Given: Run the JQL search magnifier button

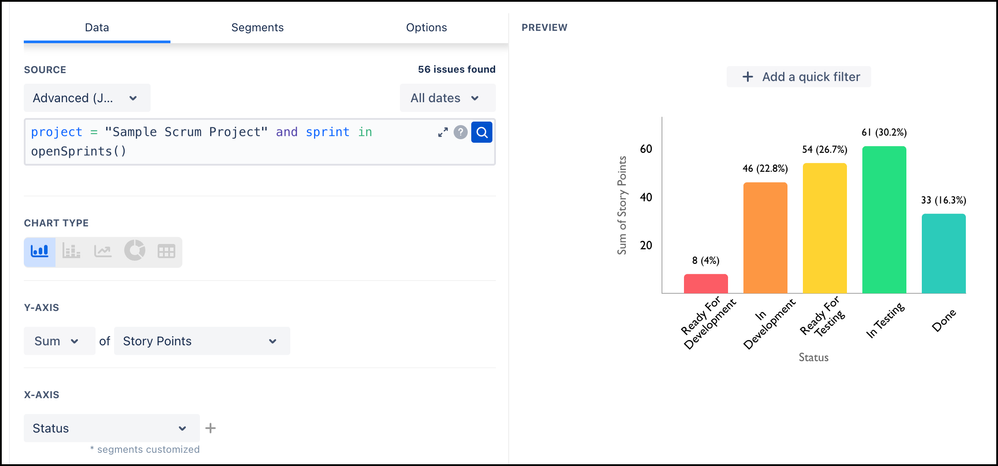Looking at the screenshot, I should point(482,132).
